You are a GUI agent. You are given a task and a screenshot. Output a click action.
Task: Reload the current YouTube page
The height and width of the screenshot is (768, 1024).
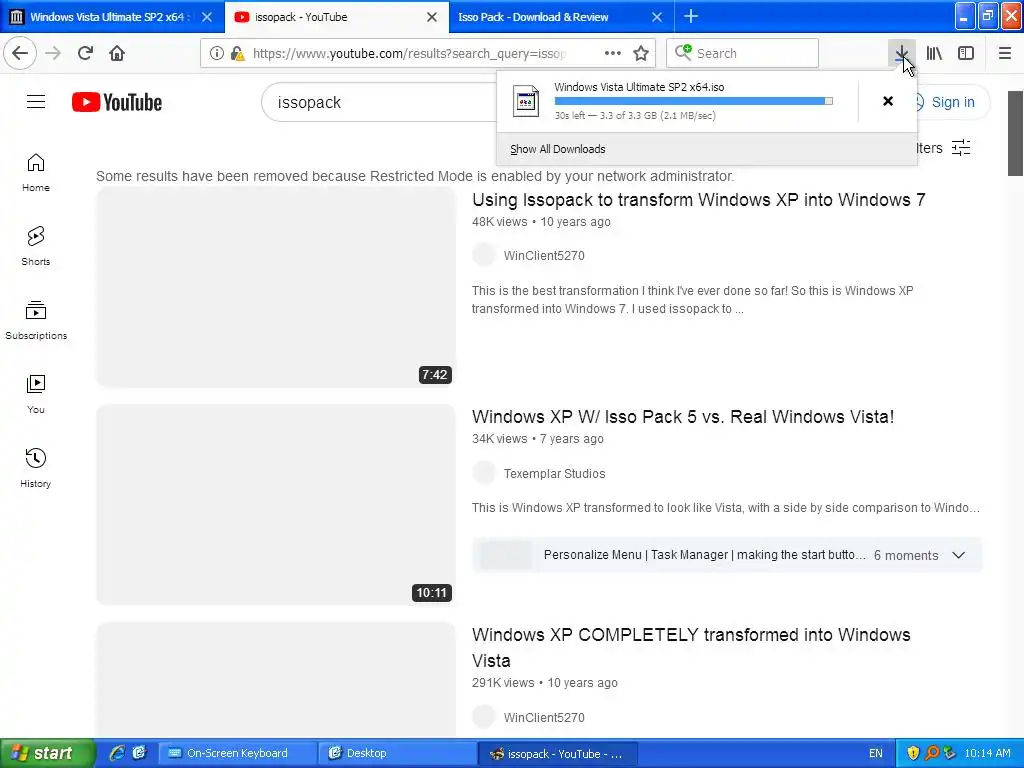point(85,53)
